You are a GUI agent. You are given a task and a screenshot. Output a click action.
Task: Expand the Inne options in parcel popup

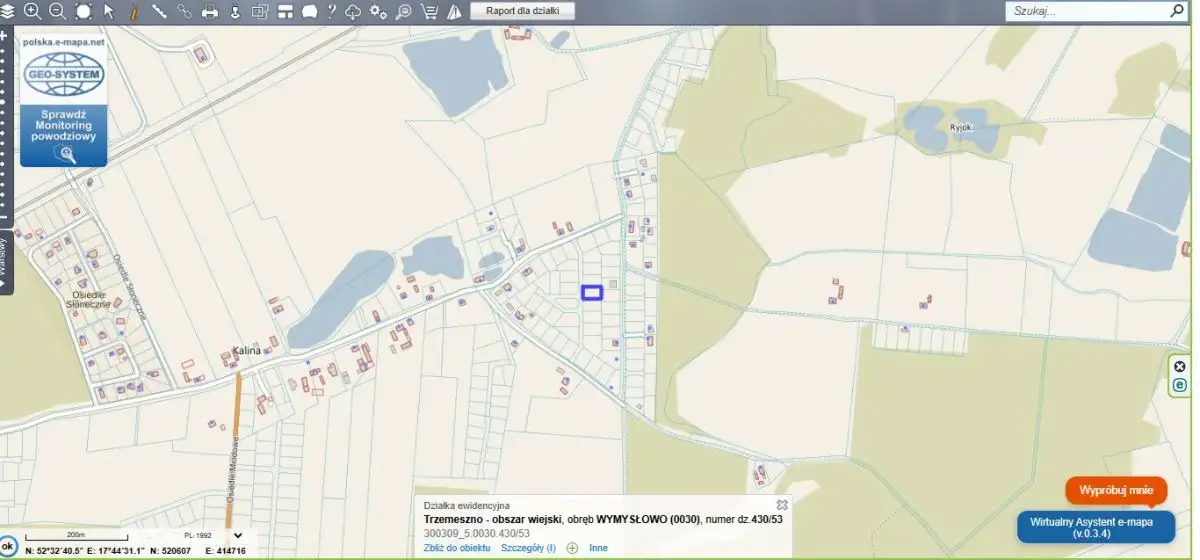click(x=598, y=548)
